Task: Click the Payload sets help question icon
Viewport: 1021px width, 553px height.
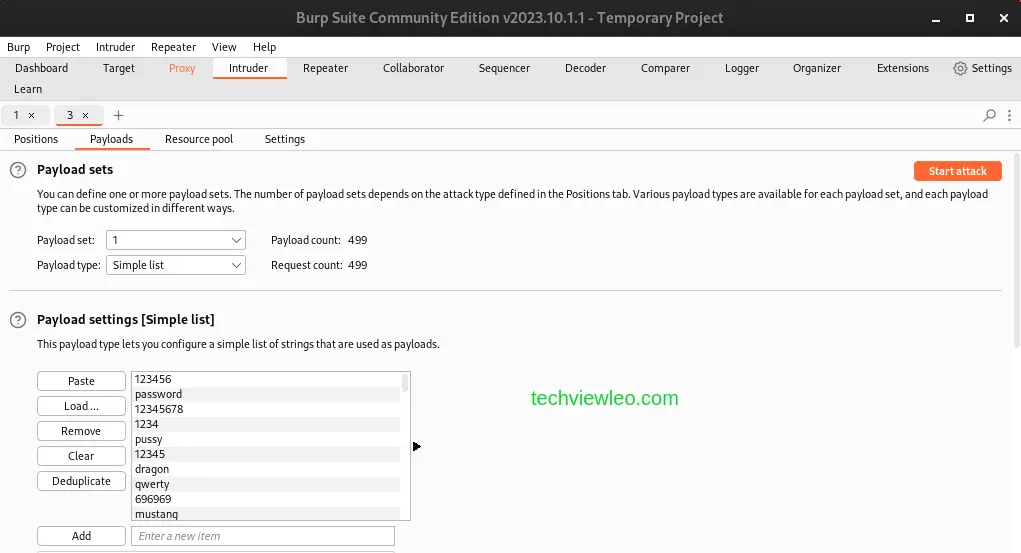Action: [x=18, y=170]
